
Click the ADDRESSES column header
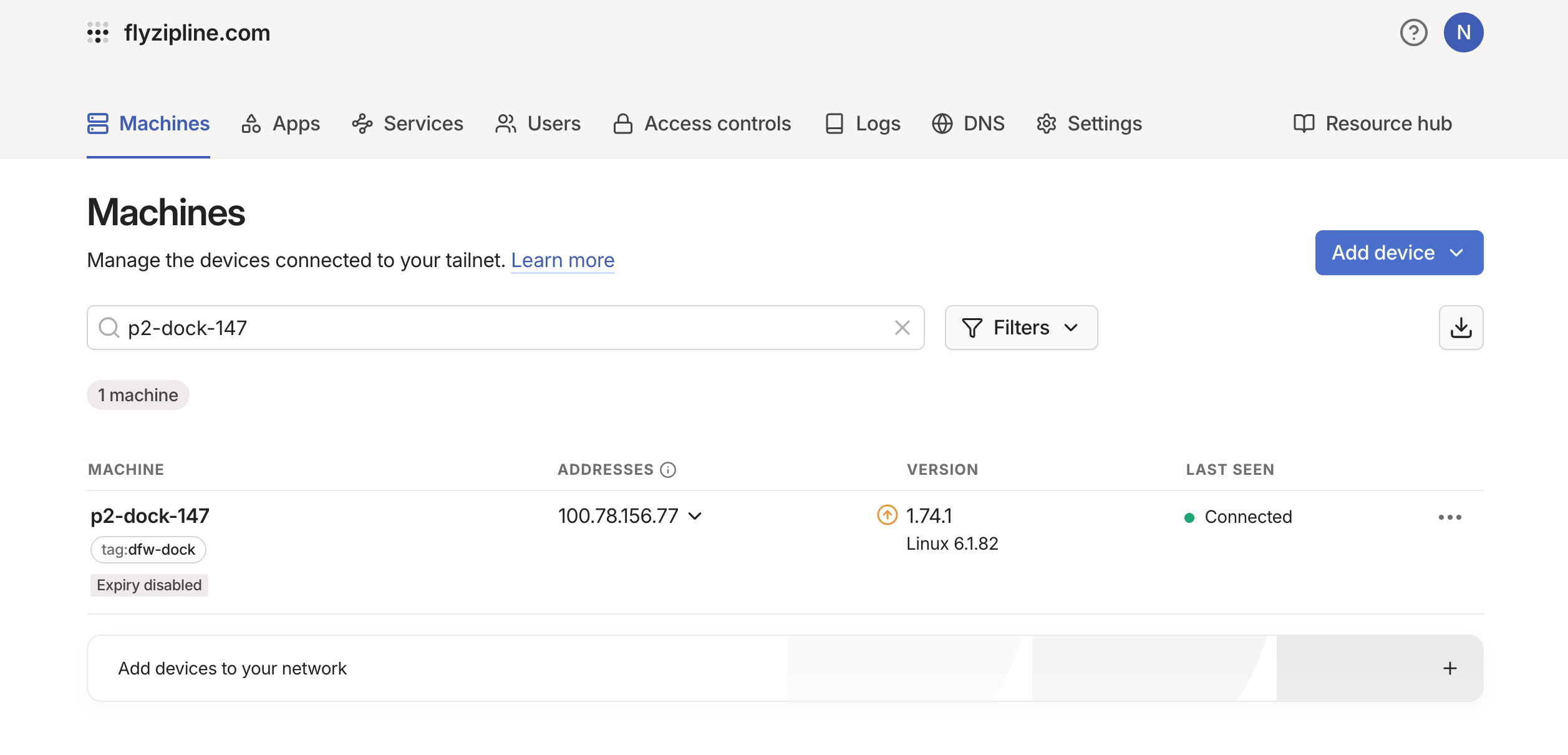coord(605,470)
